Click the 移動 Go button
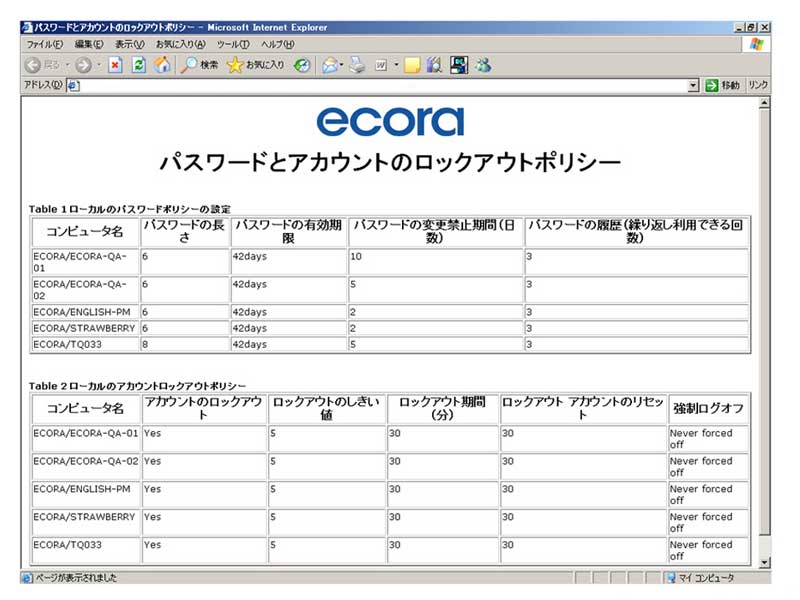The width and height of the screenshot is (800, 600). [722, 86]
